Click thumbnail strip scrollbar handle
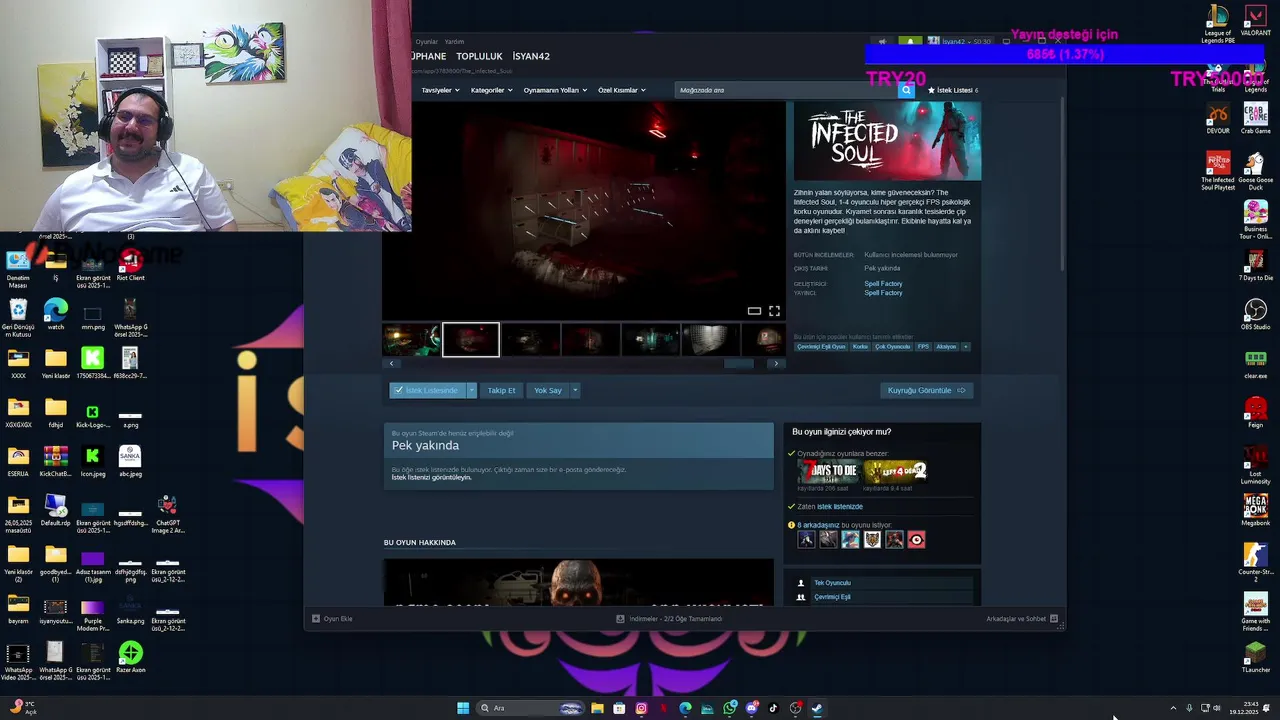The image size is (1280, 720). [739, 363]
